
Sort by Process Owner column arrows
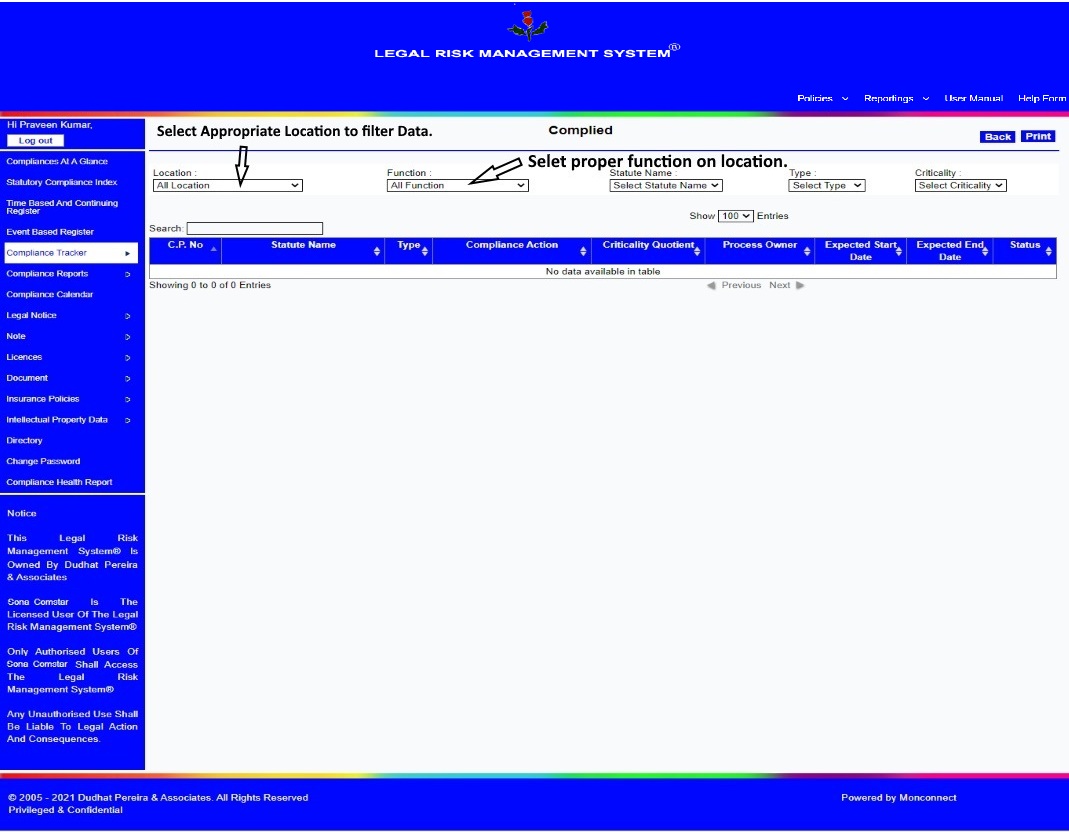point(807,252)
